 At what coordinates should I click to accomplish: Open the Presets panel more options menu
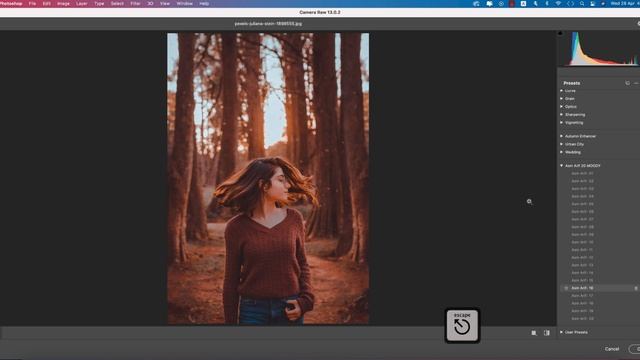(636, 83)
